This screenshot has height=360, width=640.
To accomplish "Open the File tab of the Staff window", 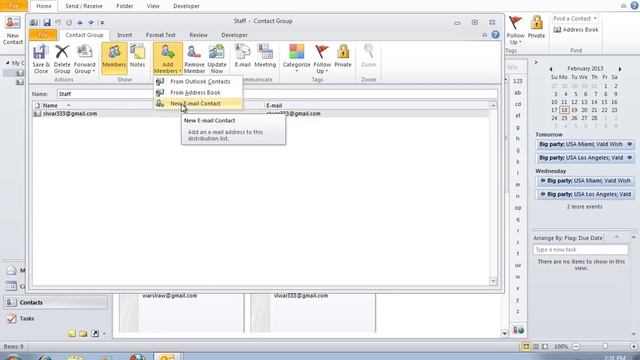I will click(43, 35).
